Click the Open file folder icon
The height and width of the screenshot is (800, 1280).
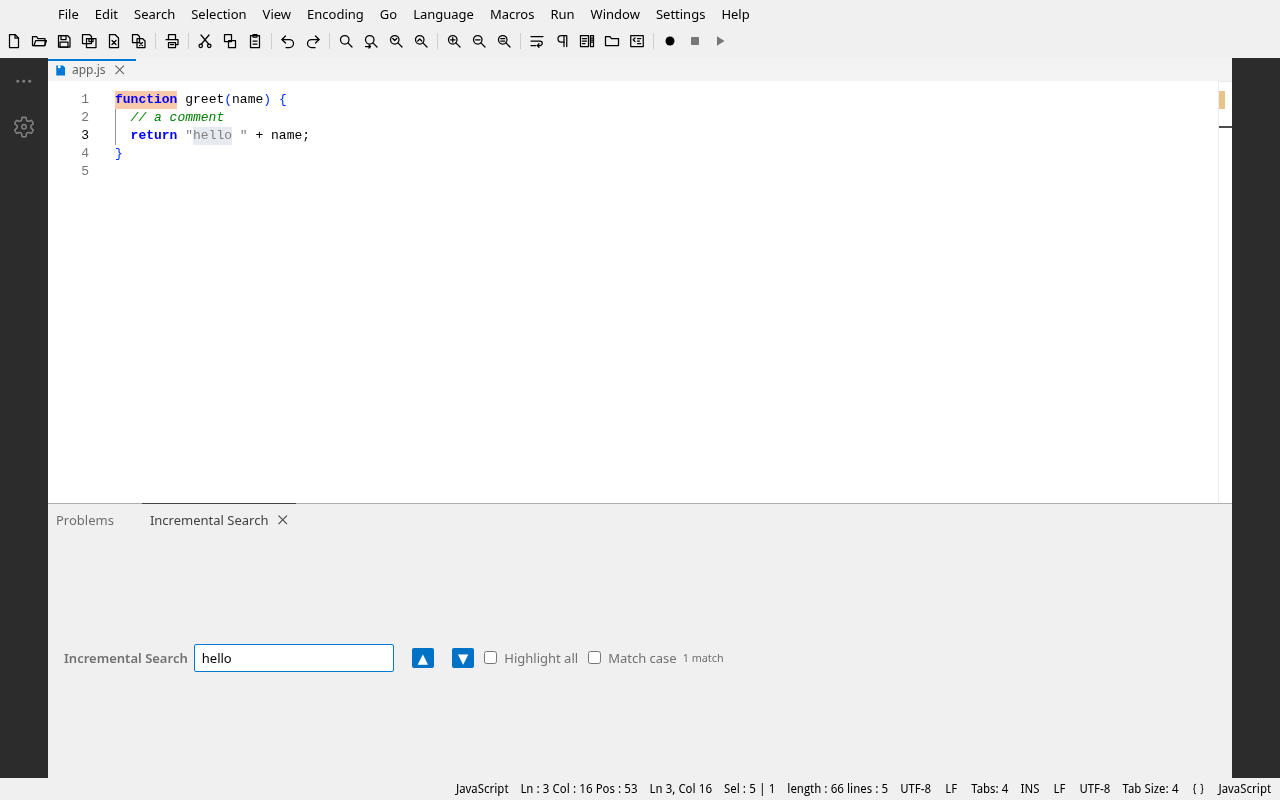pyautogui.click(x=39, y=41)
